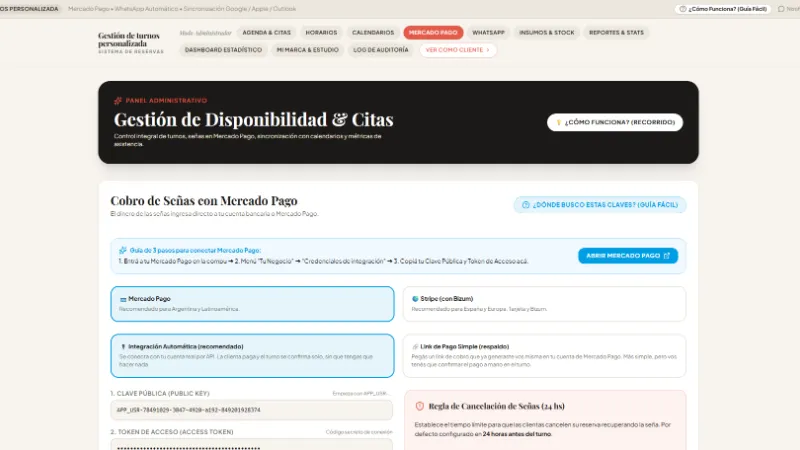This screenshot has height=450, width=800.
Task: Click the chevron in Ver como cliente
Action: tap(488, 50)
